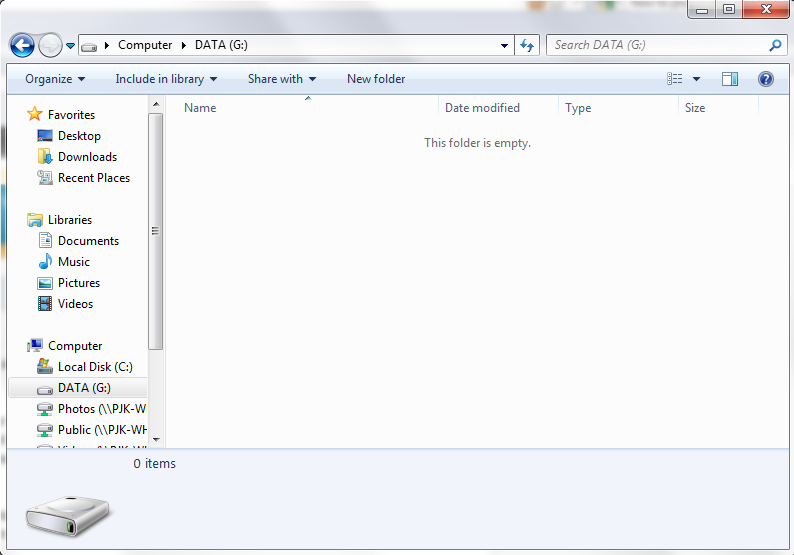The height and width of the screenshot is (555, 794).
Task: Open recent pages dropdown arrow
Action: tap(70, 46)
